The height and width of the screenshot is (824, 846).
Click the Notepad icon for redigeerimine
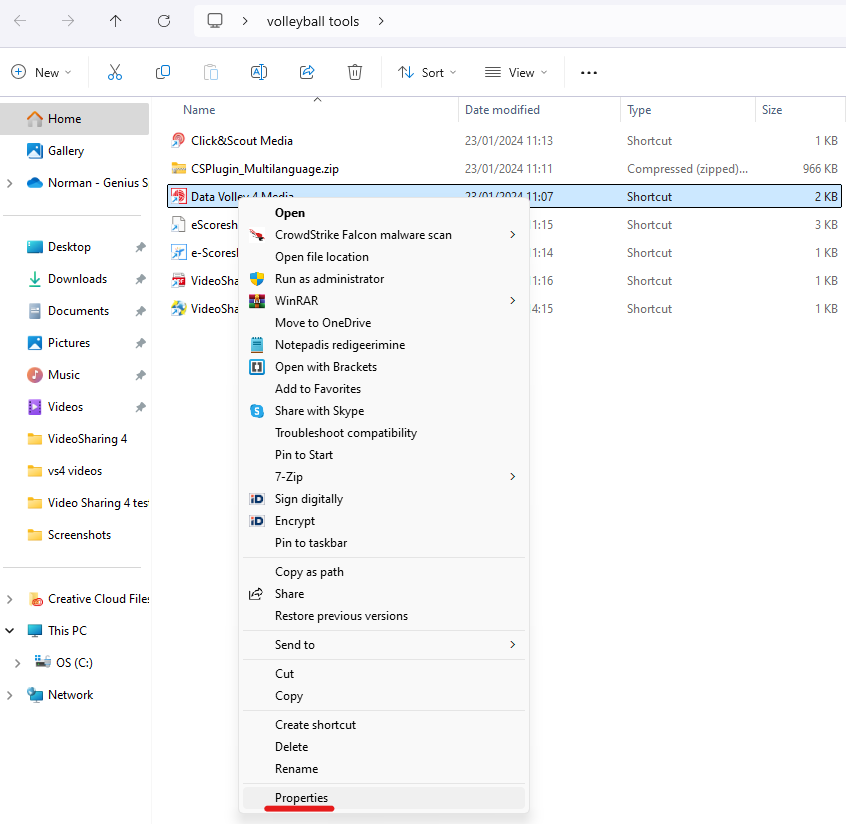coord(257,345)
